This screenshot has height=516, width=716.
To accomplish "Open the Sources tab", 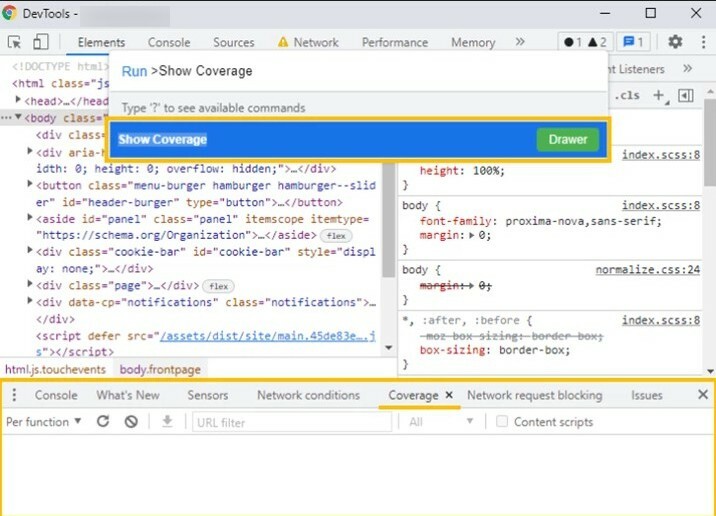I will [x=233, y=42].
